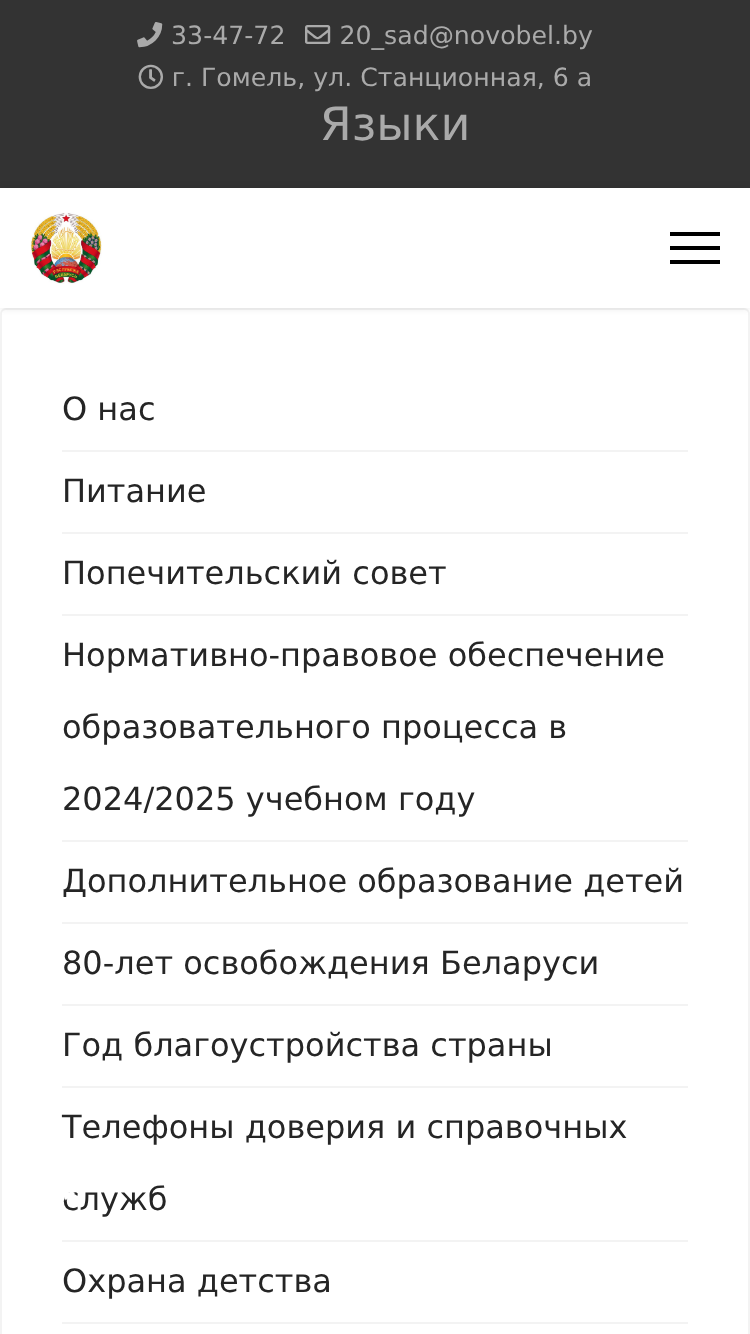
Task: Click the phone icon beside 33-47-72
Action: pyautogui.click(x=149, y=36)
